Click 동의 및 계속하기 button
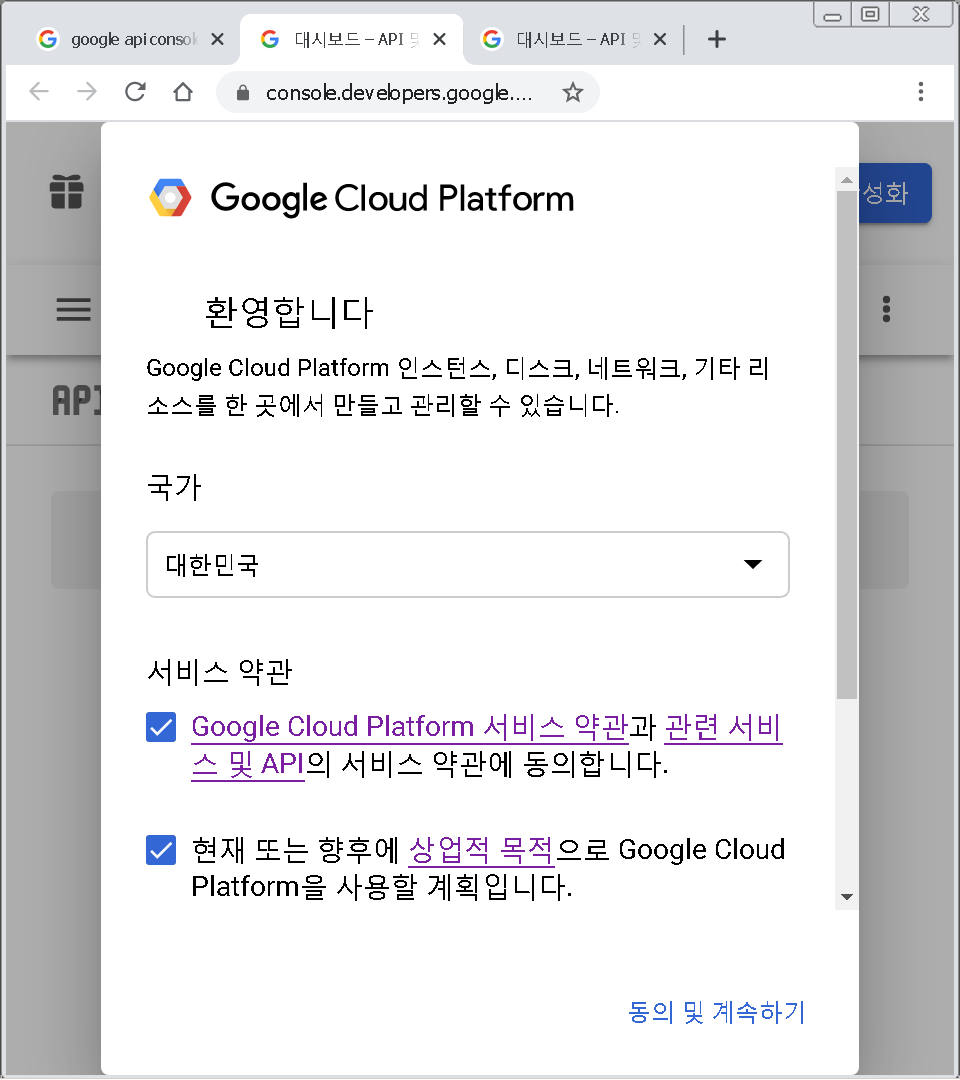 click(716, 1012)
